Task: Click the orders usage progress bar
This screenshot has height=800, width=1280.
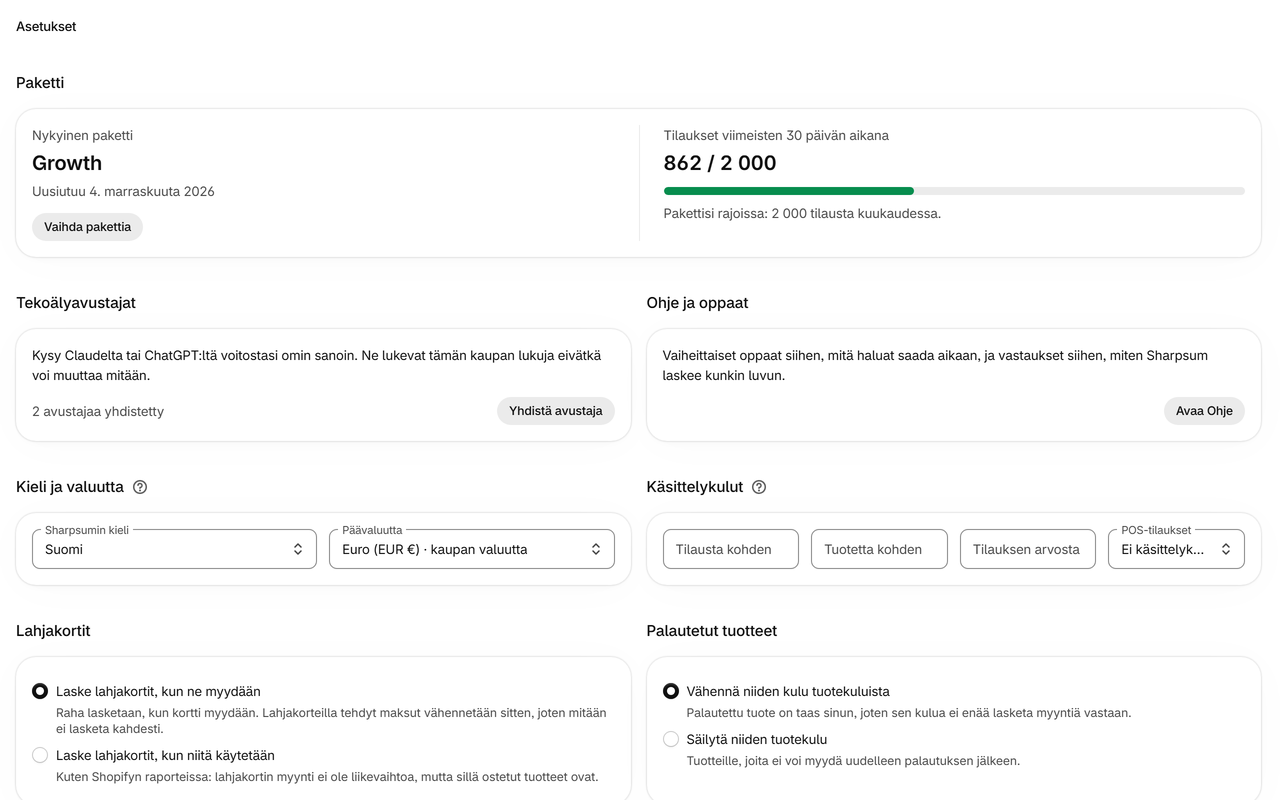Action: click(x=954, y=191)
